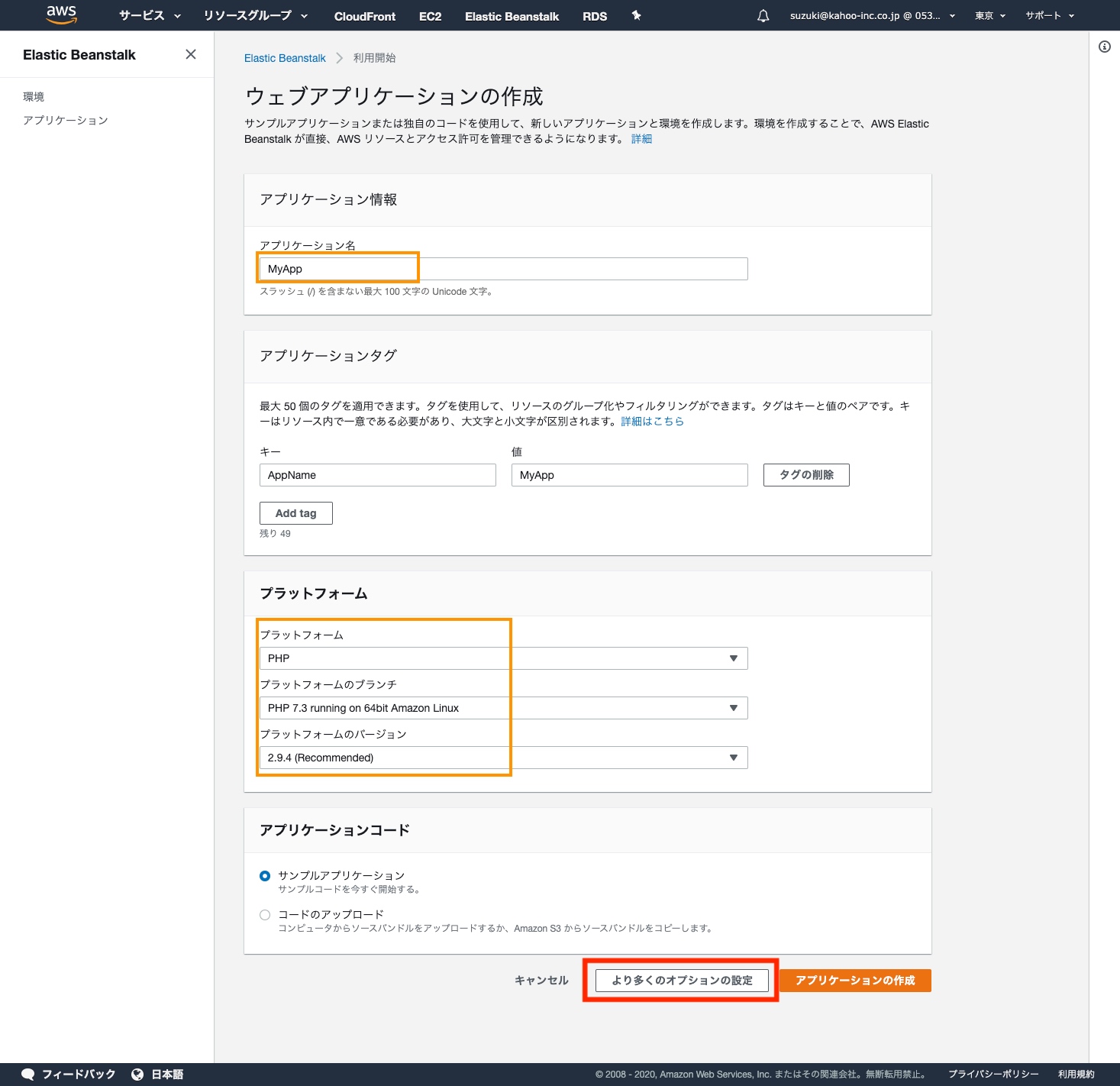Close the Elastic Beanstalk side panel
The image size is (1120, 1086).
point(191,54)
